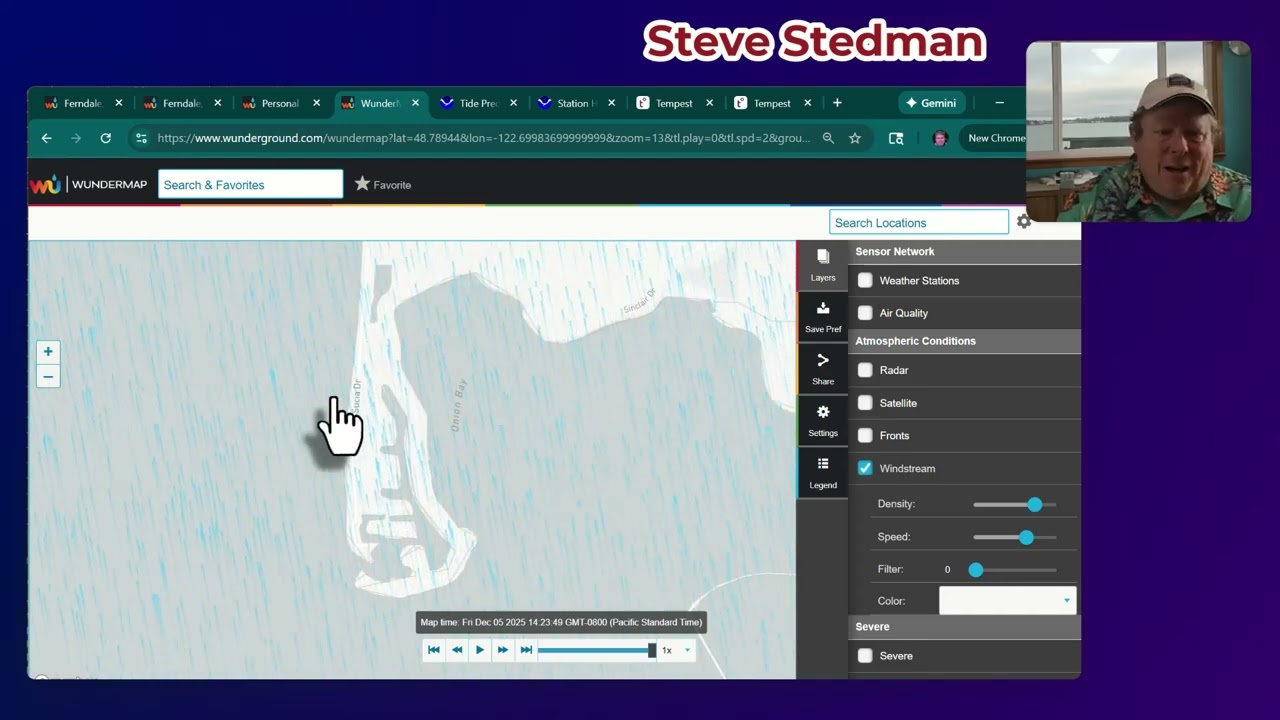Viewport: 1280px width, 720px height.
Task: Check the Severe layer checkbox
Action: [865, 656]
